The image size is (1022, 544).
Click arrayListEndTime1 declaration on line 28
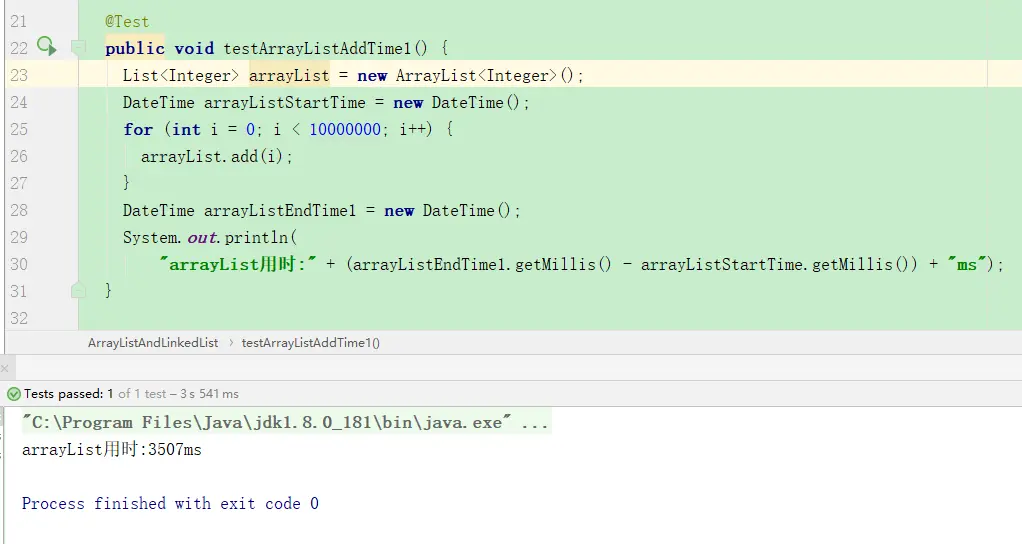pos(280,210)
